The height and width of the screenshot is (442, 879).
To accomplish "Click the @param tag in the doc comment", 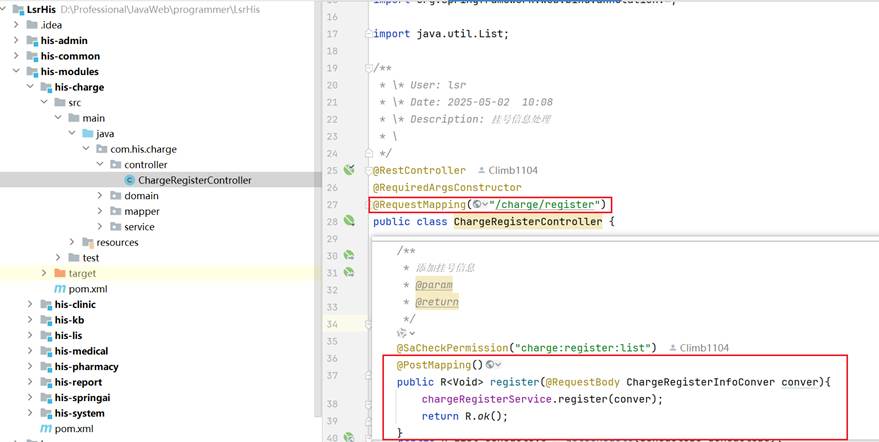I will click(434, 285).
